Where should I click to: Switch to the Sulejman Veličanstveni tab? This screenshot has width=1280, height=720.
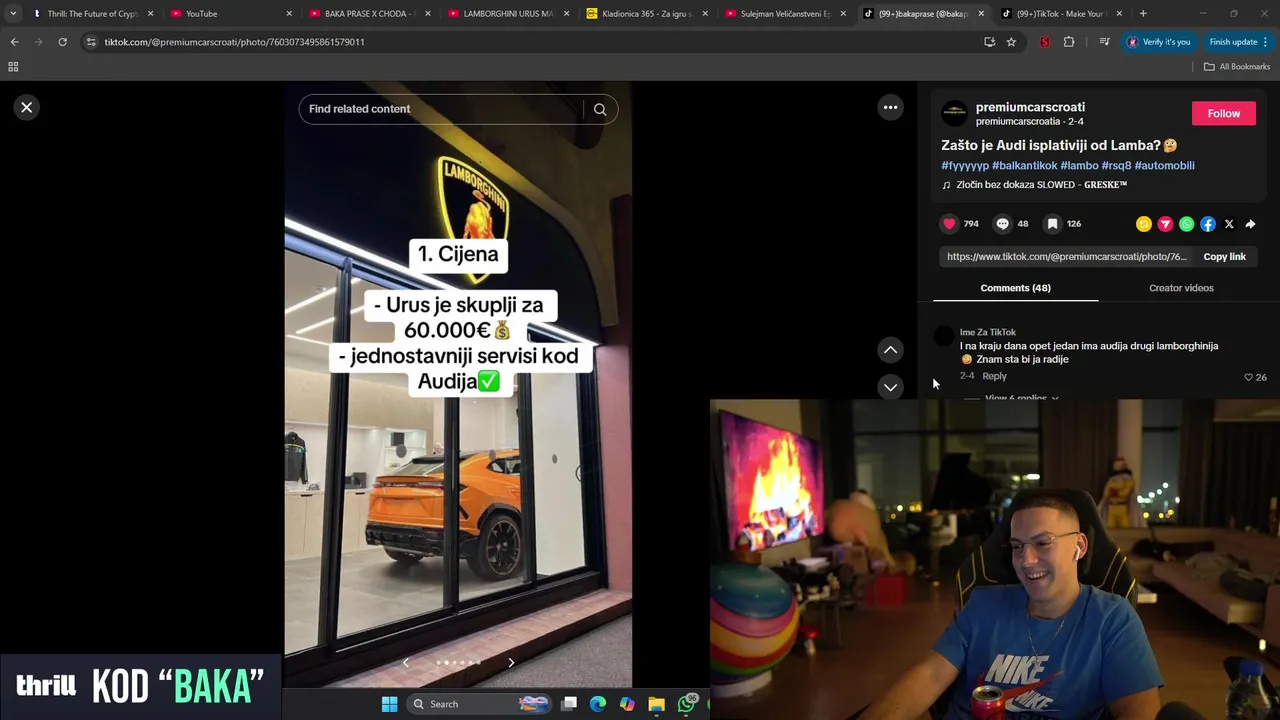coord(785,14)
